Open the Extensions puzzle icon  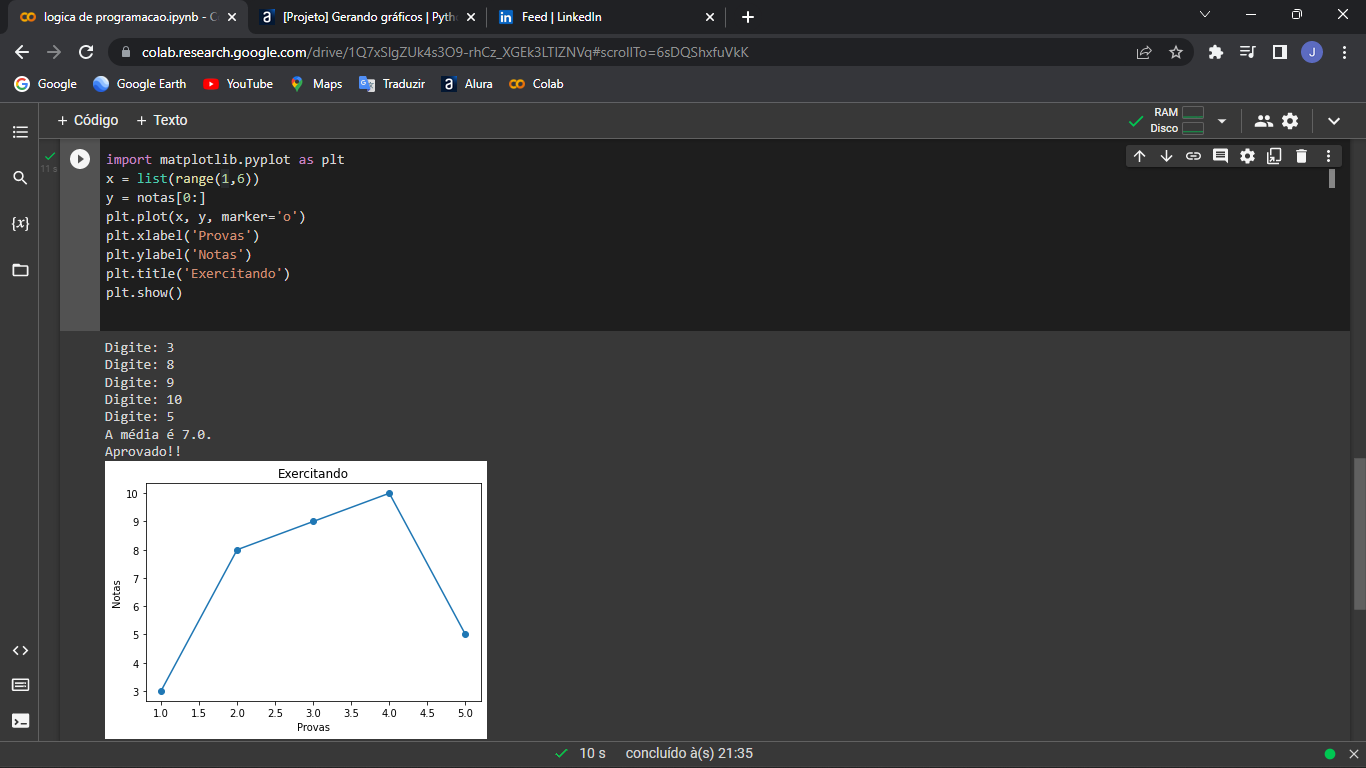(x=1216, y=52)
